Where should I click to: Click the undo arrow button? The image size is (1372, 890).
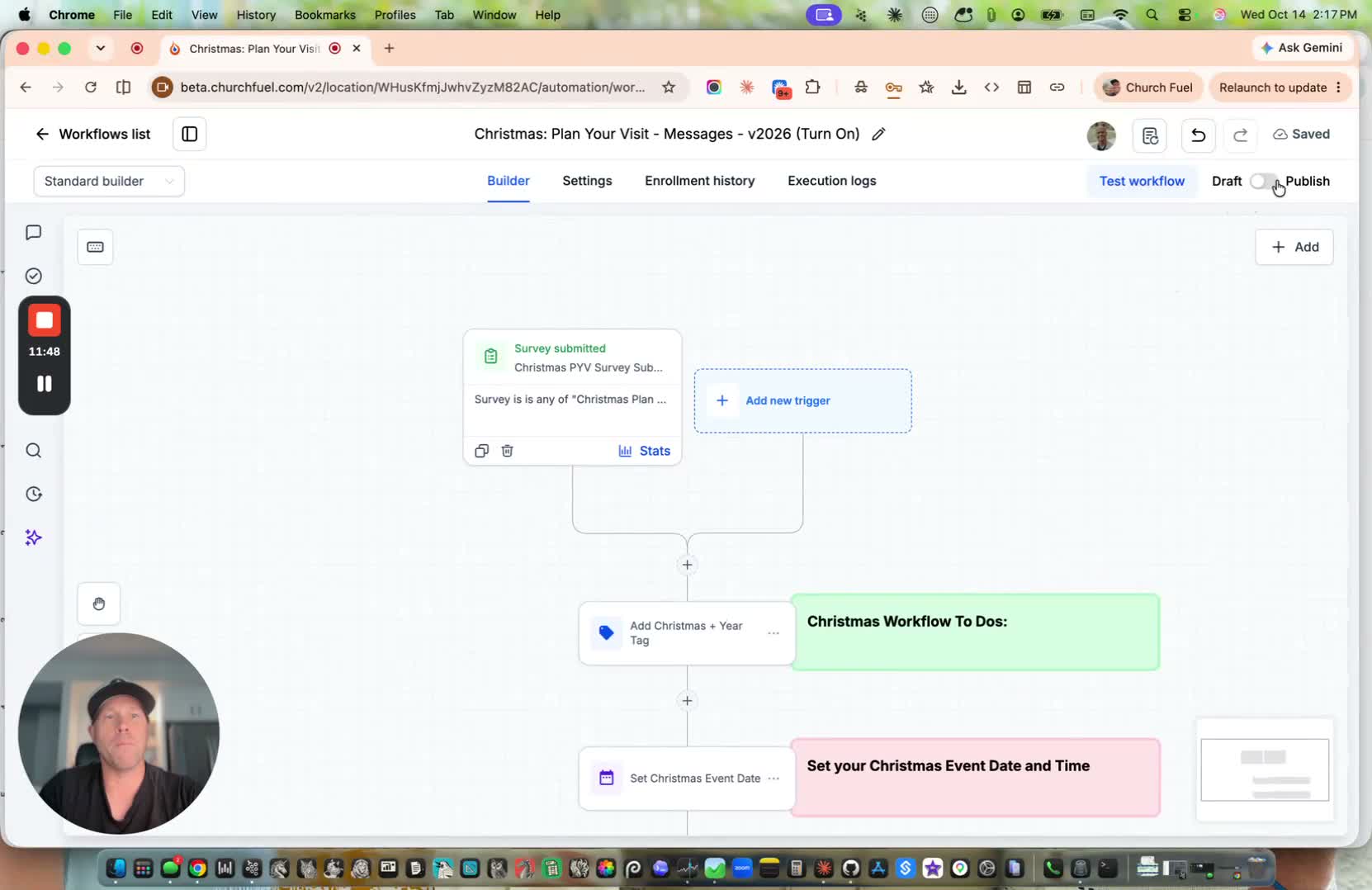(1198, 135)
